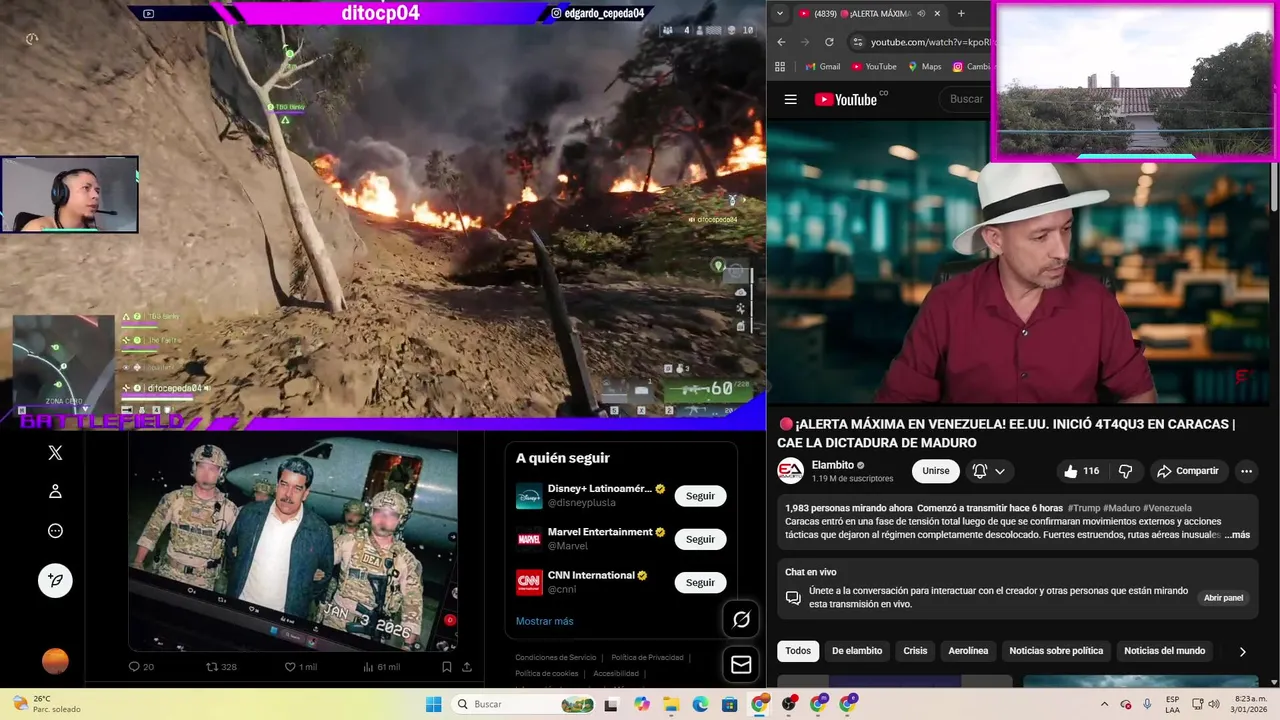Click the Unirse button
The height and width of the screenshot is (720, 1280).
pos(936,471)
